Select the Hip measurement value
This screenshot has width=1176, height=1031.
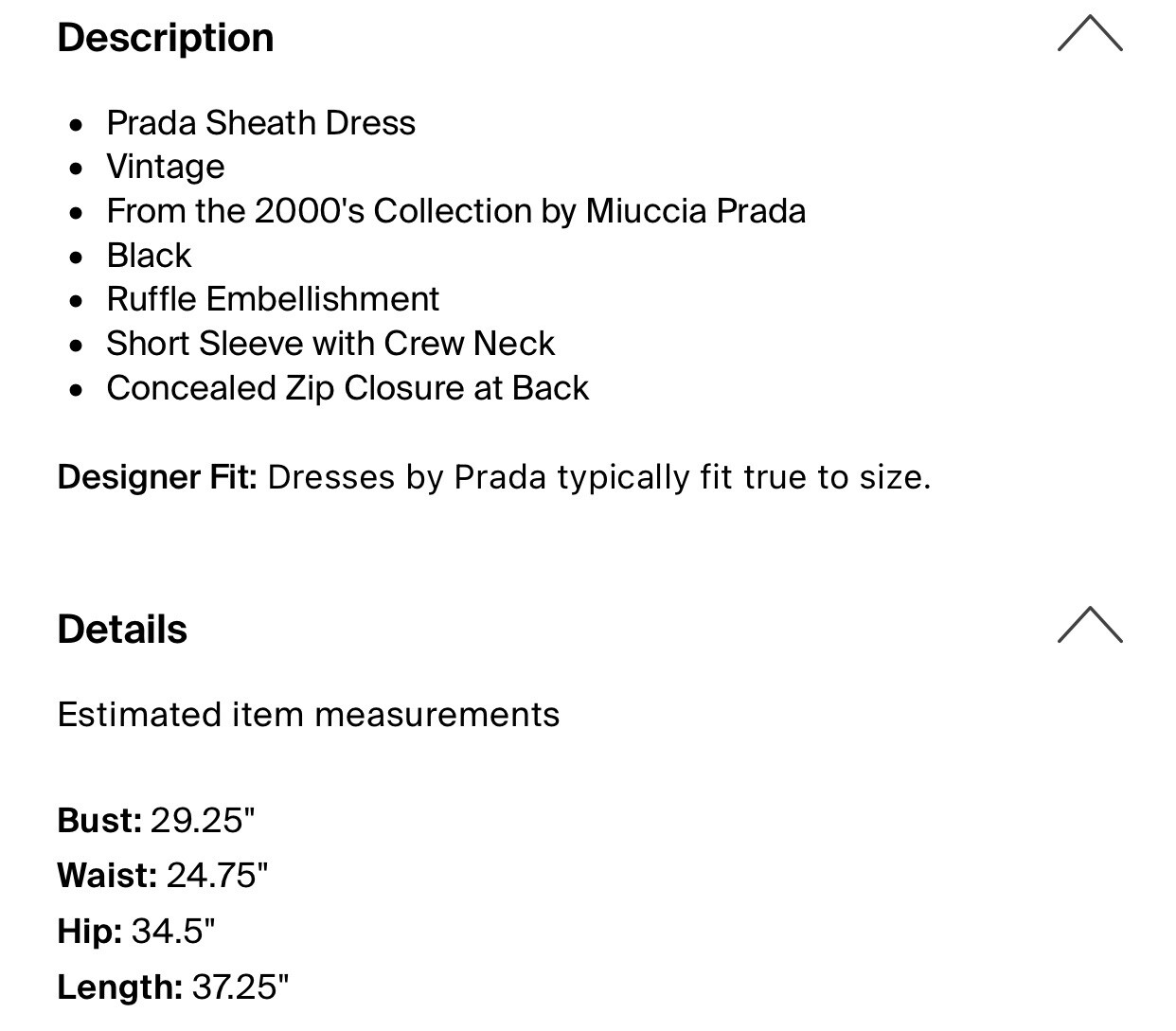click(172, 931)
